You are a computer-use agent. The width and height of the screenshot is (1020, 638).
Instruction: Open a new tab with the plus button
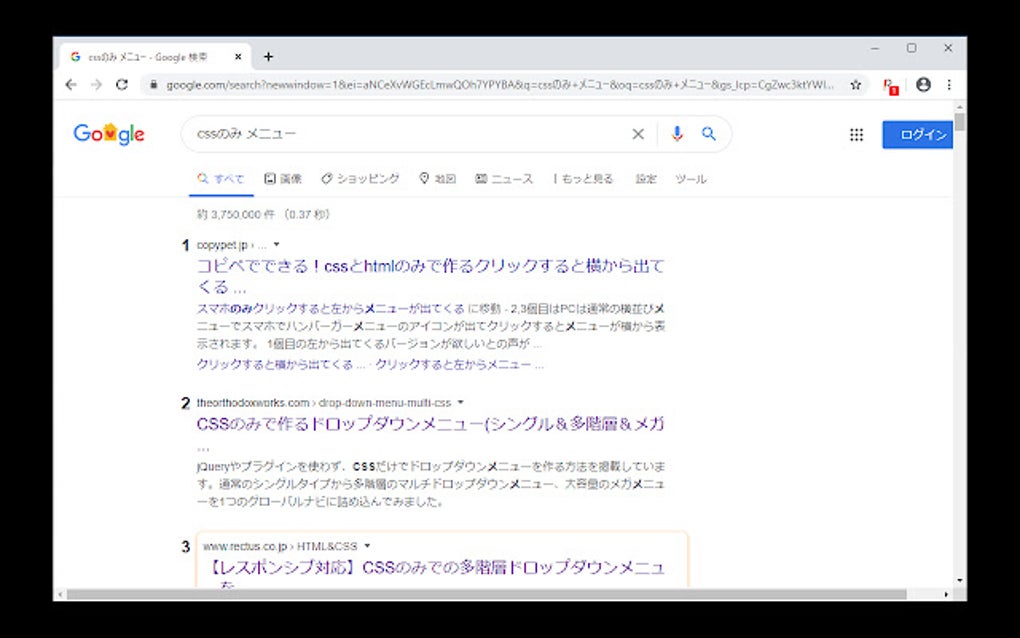(268, 57)
